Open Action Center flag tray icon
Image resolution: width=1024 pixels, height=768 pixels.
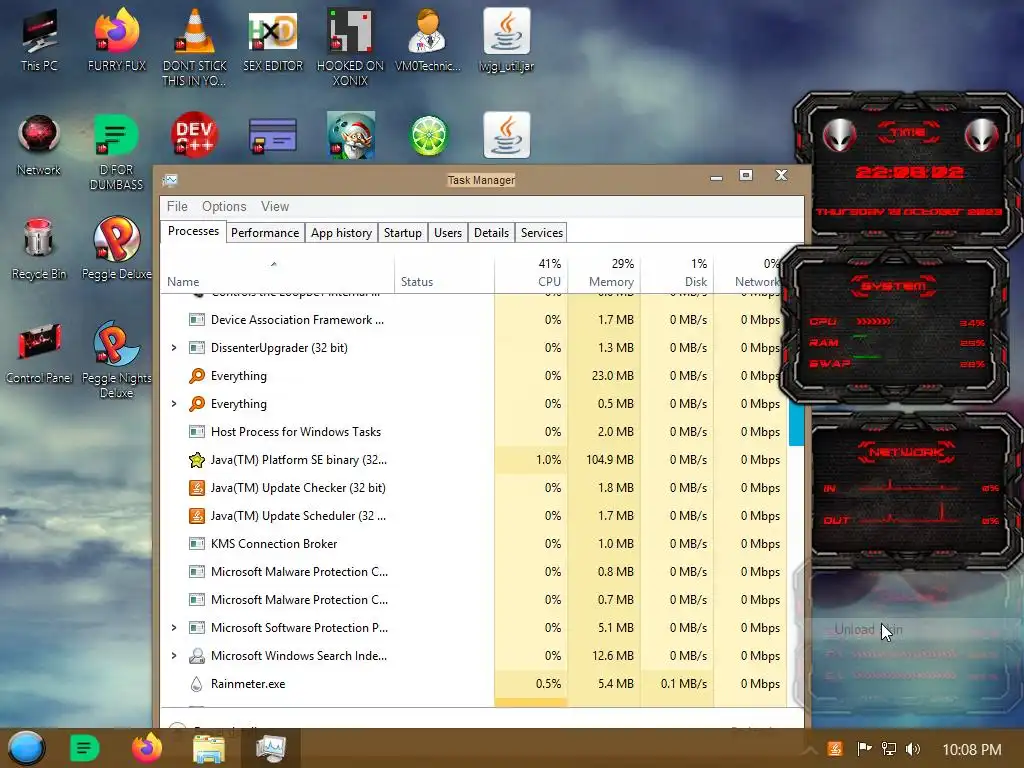pyautogui.click(x=864, y=749)
